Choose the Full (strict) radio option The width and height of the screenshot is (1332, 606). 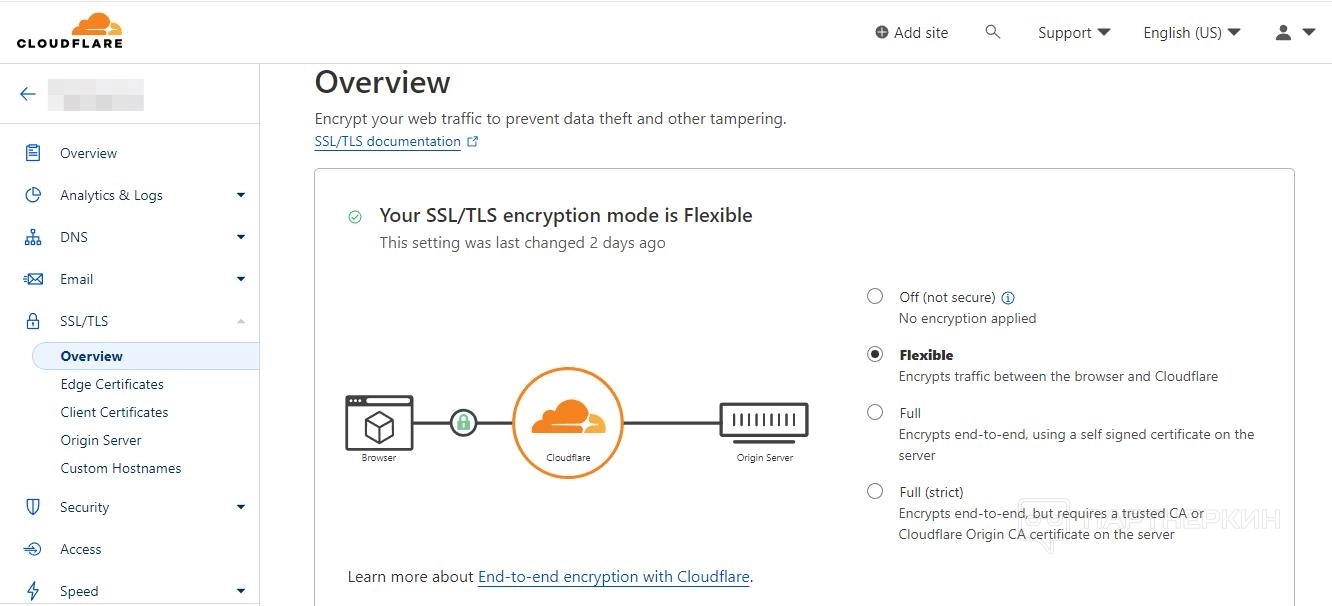875,491
